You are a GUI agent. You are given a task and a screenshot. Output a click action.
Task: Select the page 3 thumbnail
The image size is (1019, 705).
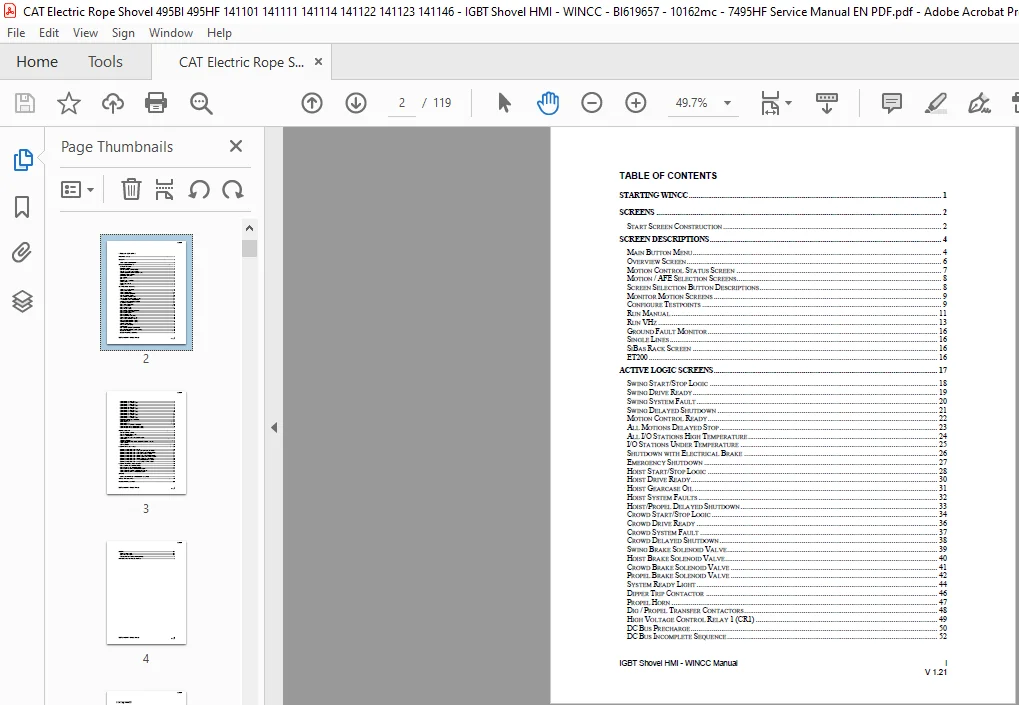tap(146, 442)
